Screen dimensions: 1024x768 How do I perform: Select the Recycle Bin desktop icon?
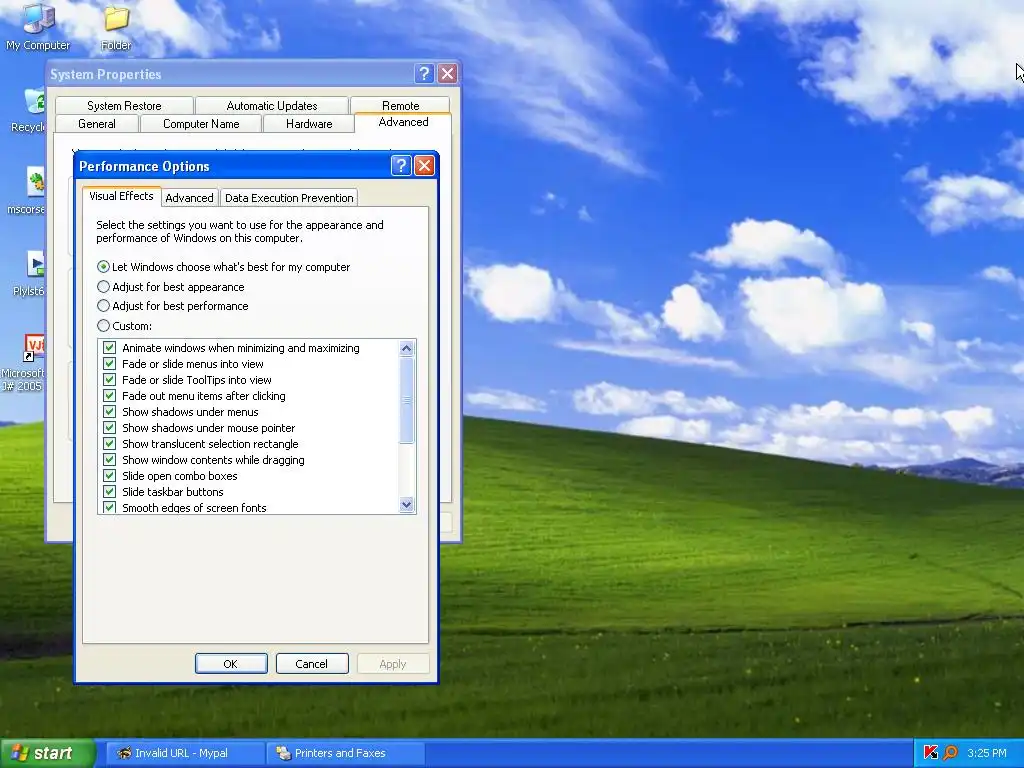(29, 108)
